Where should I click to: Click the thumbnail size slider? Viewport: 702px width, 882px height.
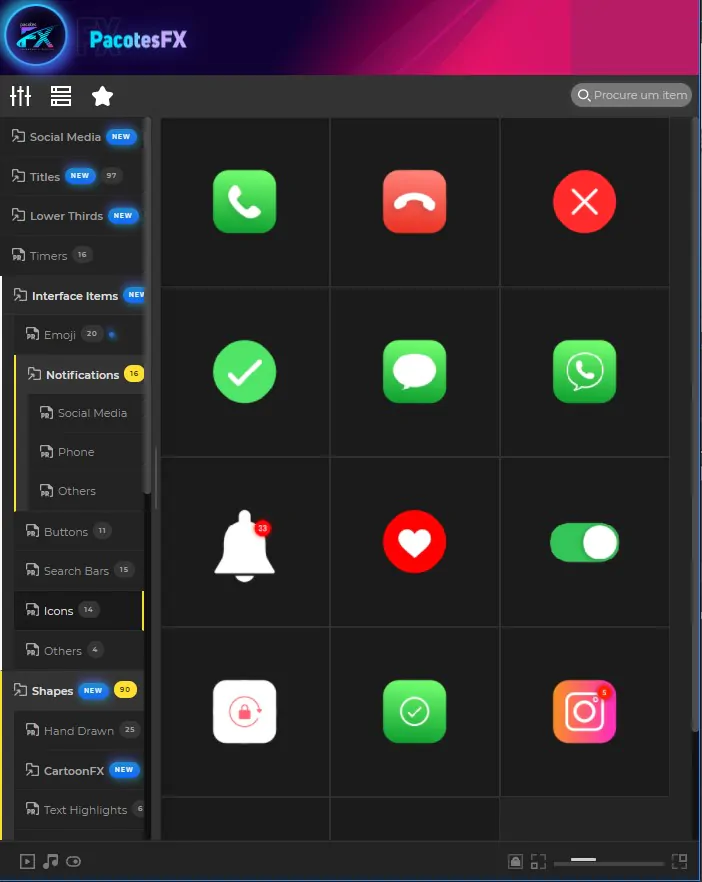(x=610, y=861)
